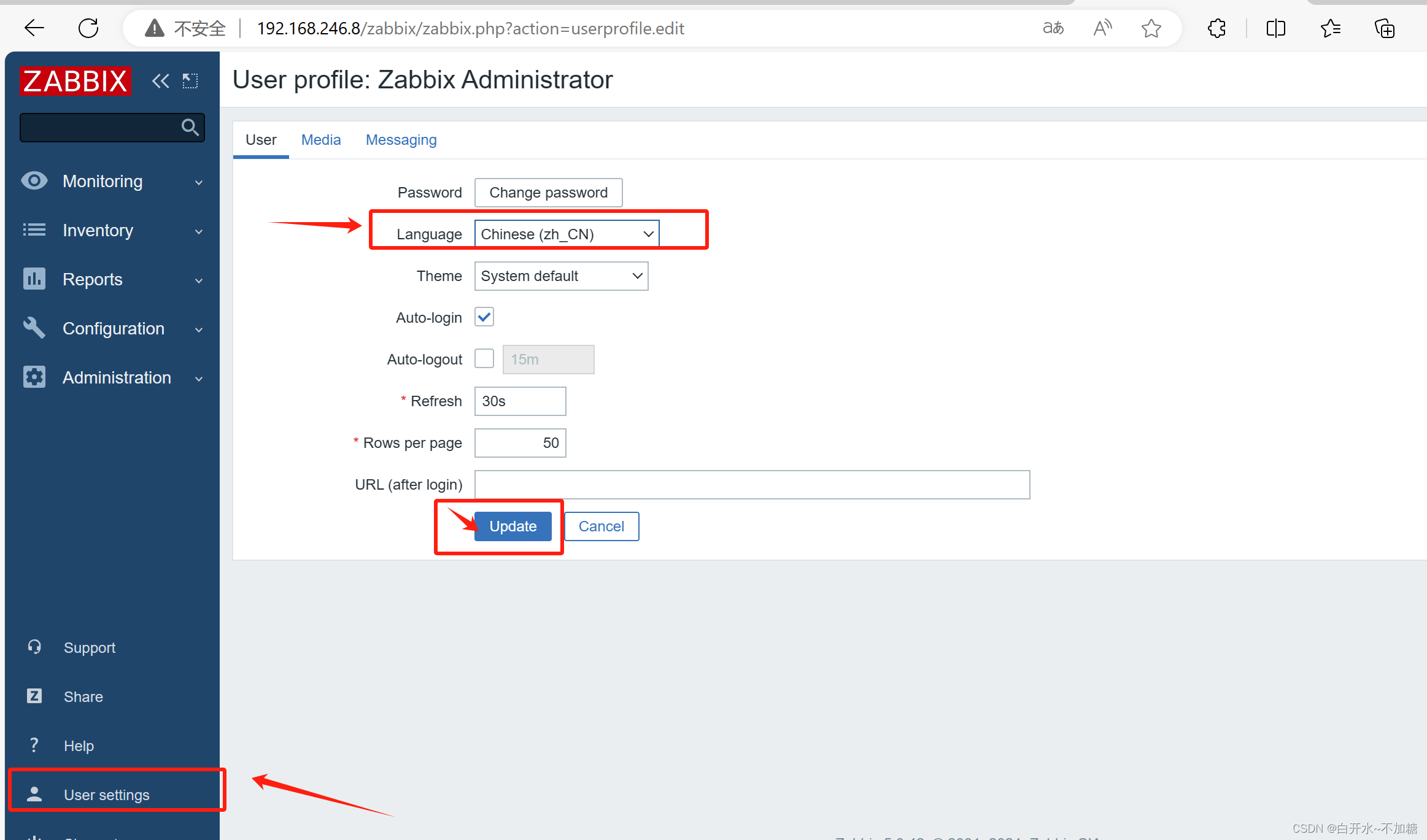Click the User settings person icon
The image size is (1427, 840).
pyautogui.click(x=34, y=794)
